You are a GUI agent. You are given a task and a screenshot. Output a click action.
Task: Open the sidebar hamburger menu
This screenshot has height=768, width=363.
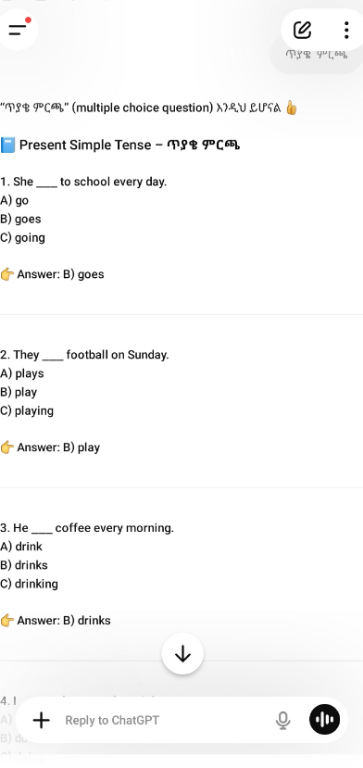(18, 30)
